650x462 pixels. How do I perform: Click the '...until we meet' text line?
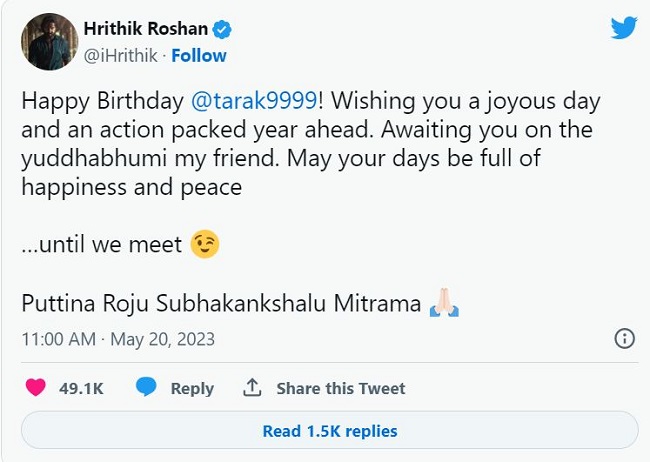102,245
